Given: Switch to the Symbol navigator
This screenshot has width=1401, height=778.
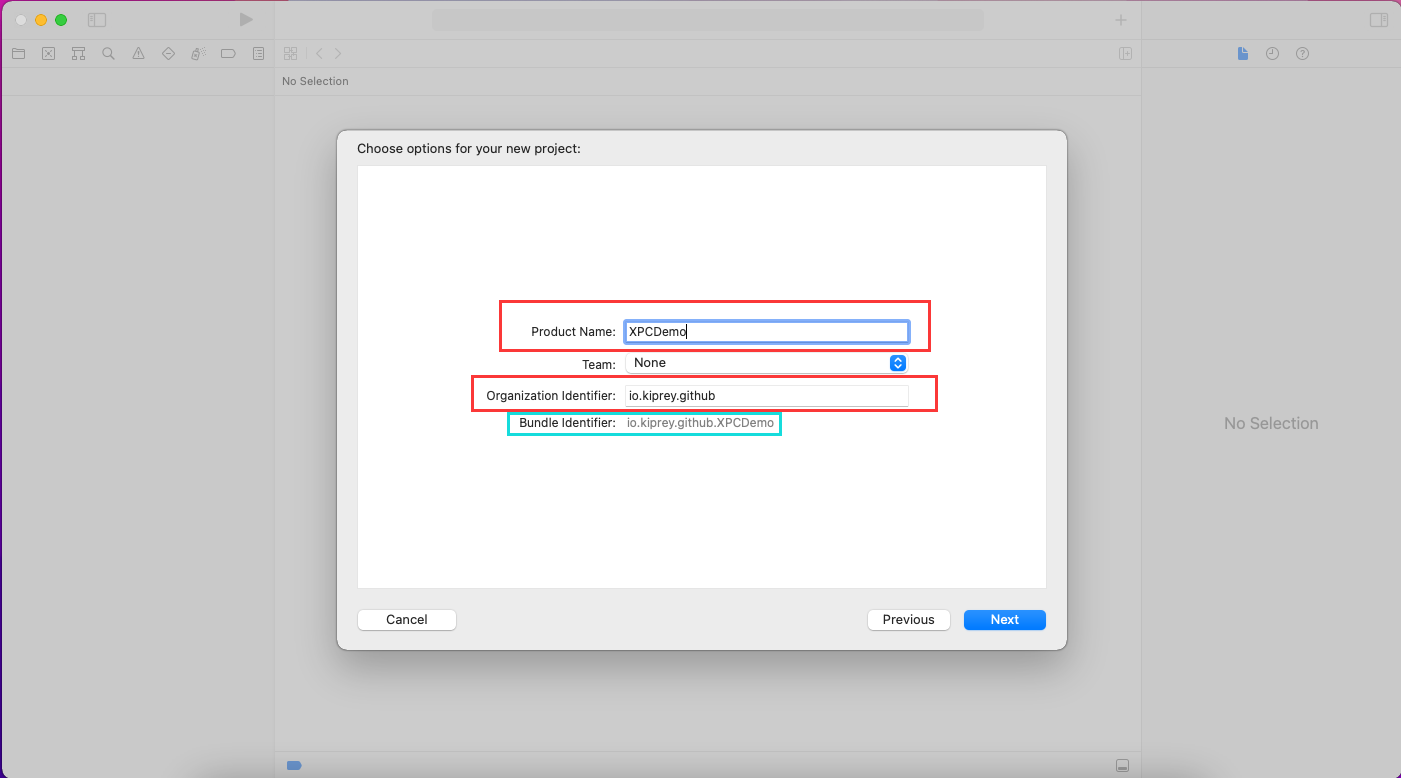Looking at the screenshot, I should 78,54.
